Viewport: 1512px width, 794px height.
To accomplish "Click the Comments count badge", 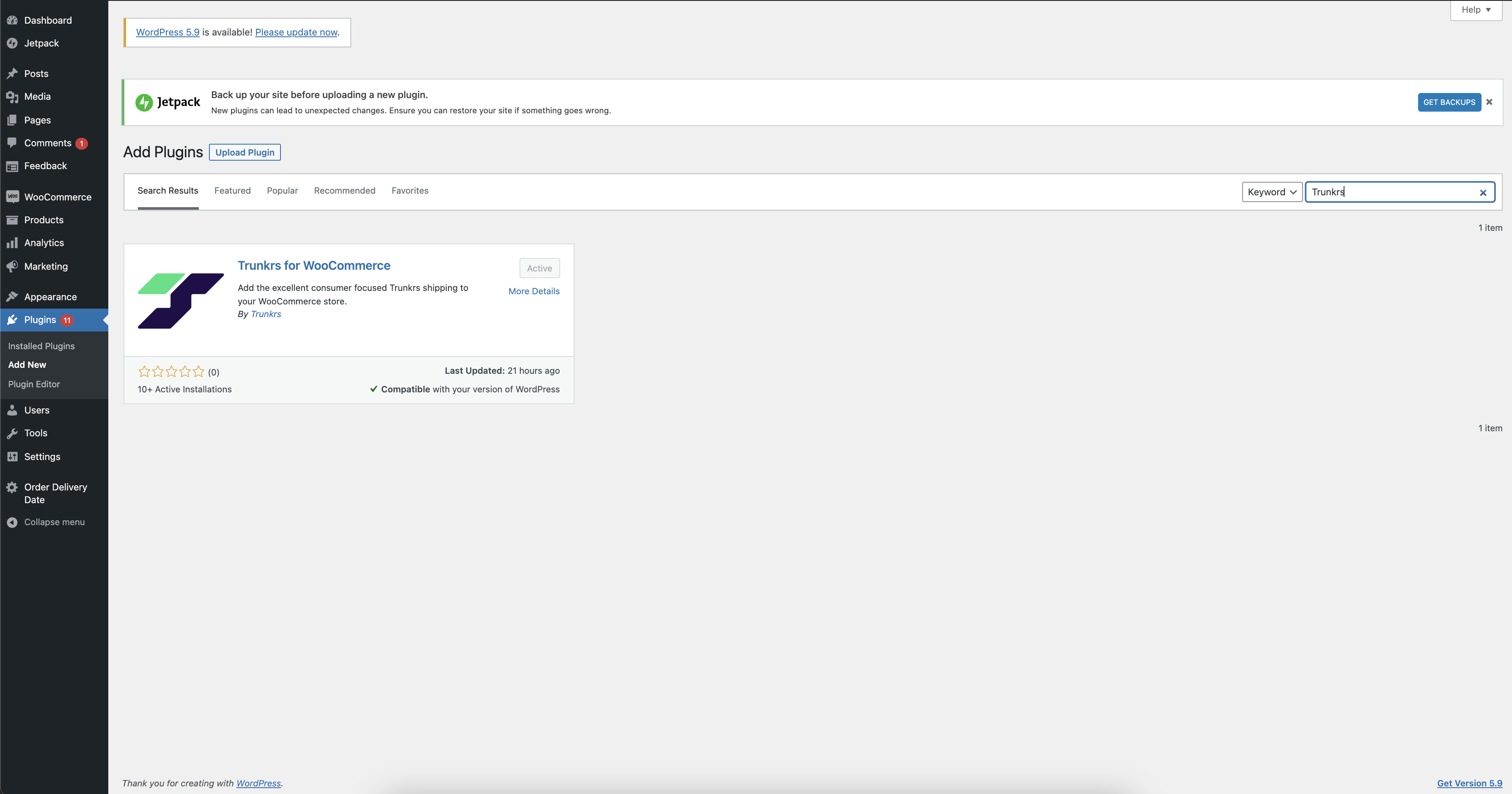I will (x=82, y=143).
